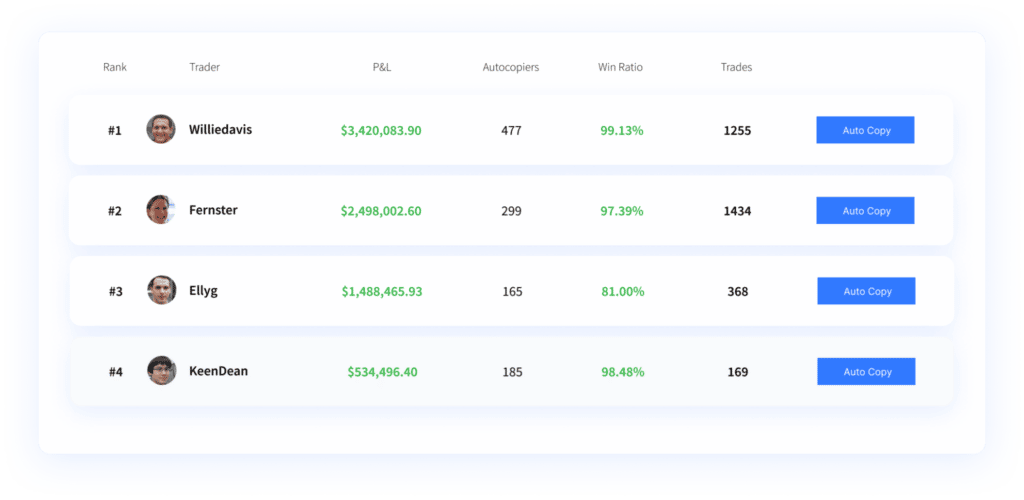Open the Fernster trader name link

point(213,210)
